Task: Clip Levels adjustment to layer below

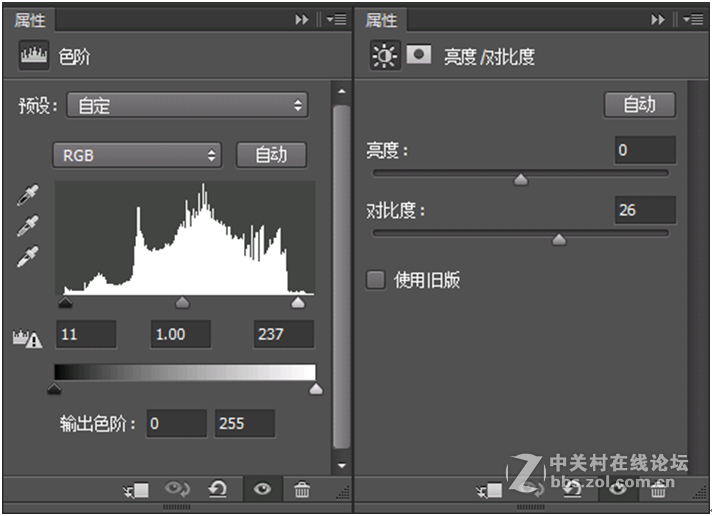Action: tap(136, 490)
